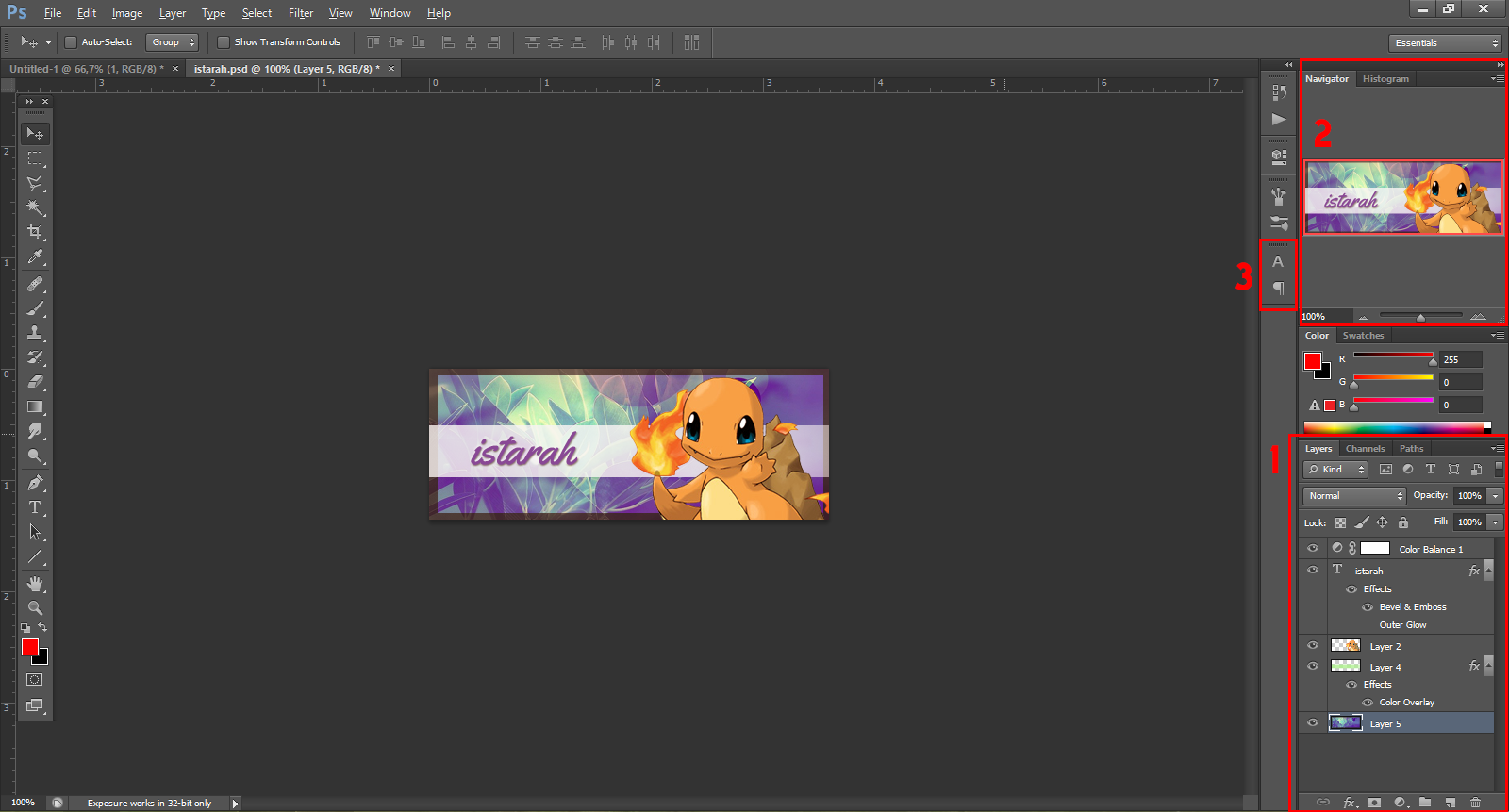Screen dimensions: 1509x812
Task: Select the Smudge tool
Action: coord(35,431)
